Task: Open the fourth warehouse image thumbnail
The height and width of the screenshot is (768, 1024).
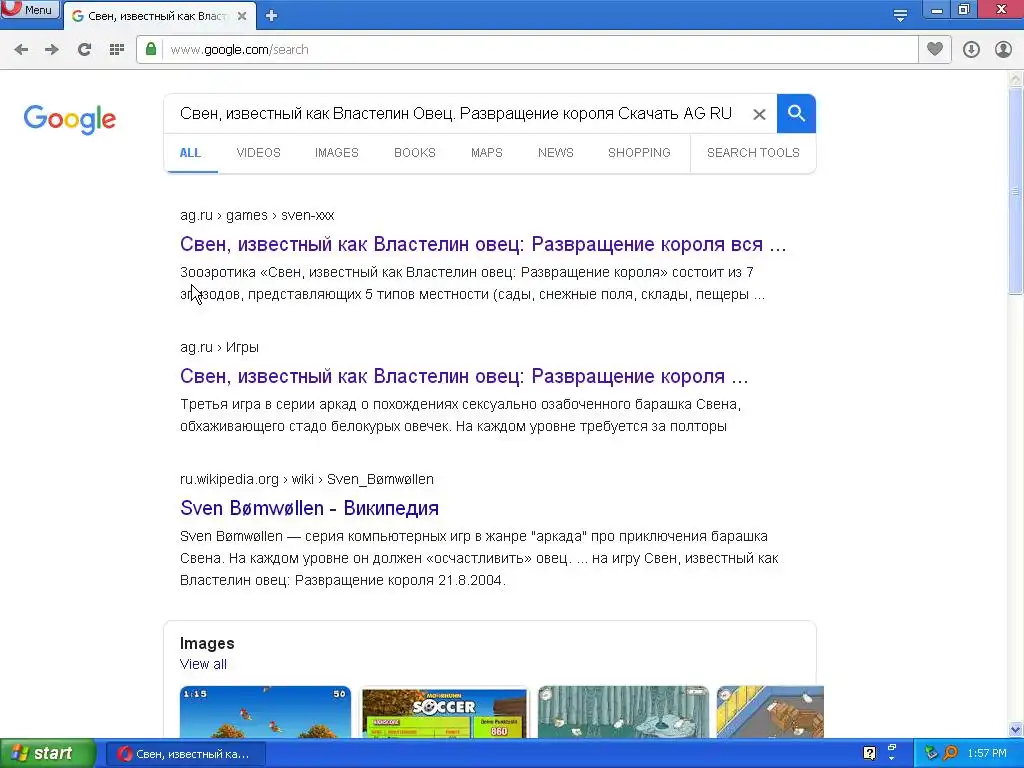Action: 770,712
